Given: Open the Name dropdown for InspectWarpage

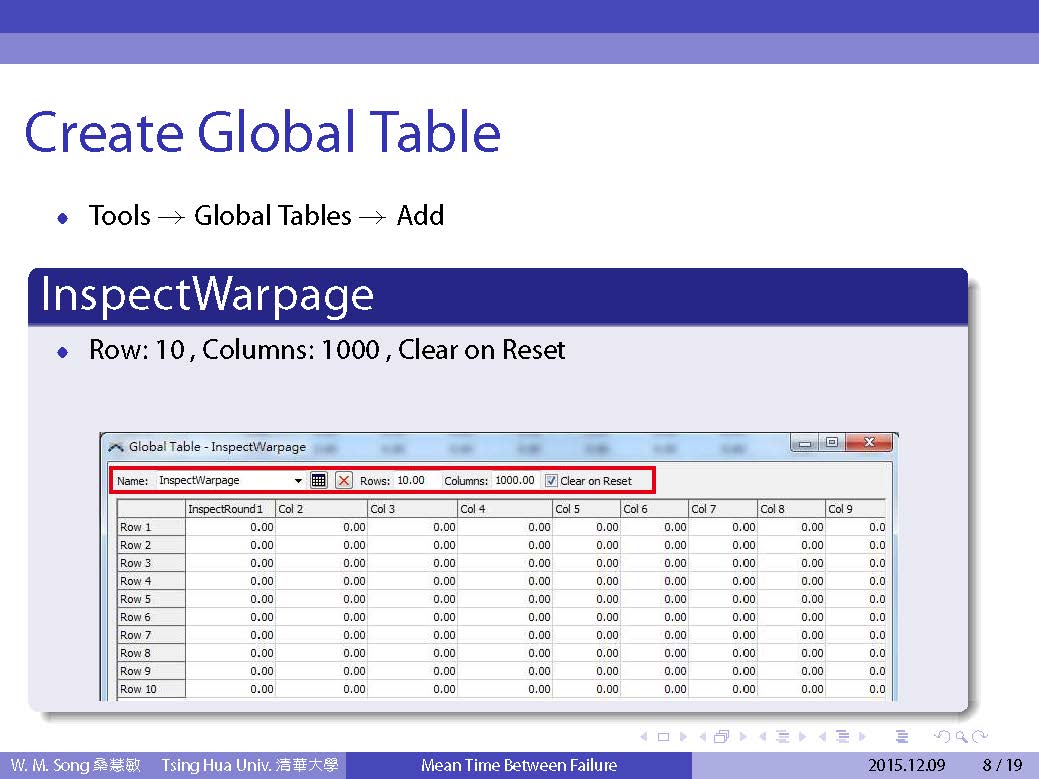Looking at the screenshot, I should point(298,480).
